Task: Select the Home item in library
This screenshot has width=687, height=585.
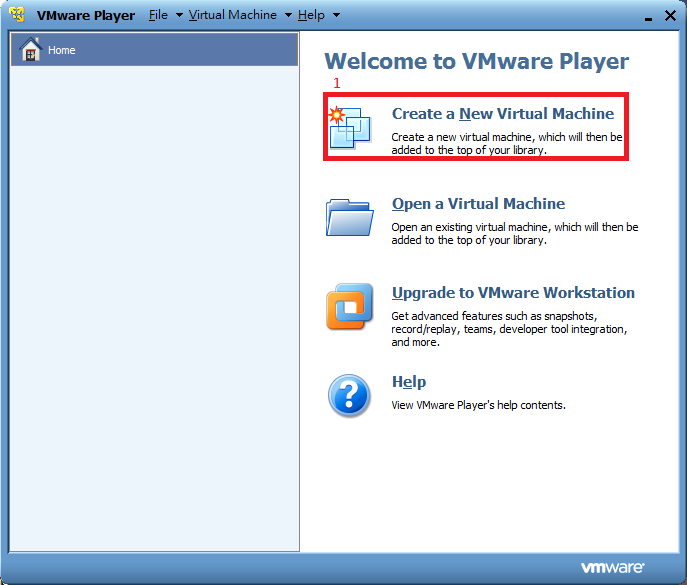Action: point(154,50)
